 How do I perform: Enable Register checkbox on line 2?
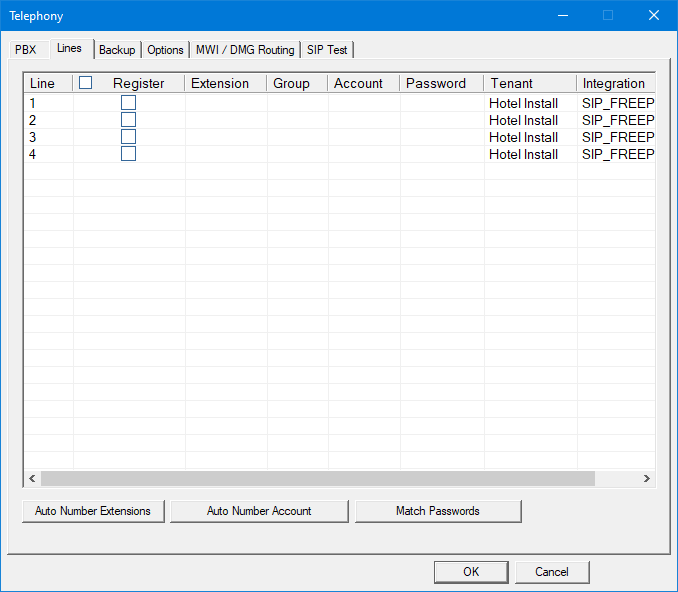coord(128,120)
